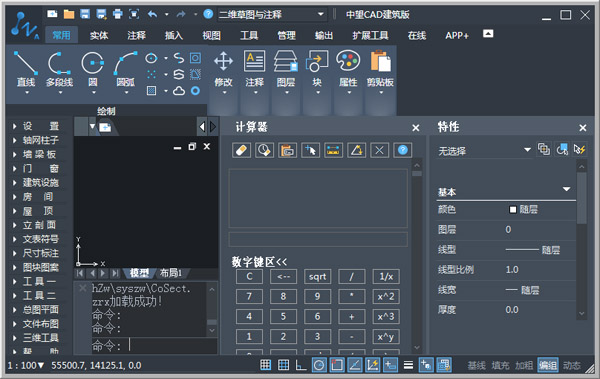Image resolution: width=600 pixels, height=379 pixels.
Task: Expand the 修改 ribbon panel dropdown
Action: (x=224, y=93)
